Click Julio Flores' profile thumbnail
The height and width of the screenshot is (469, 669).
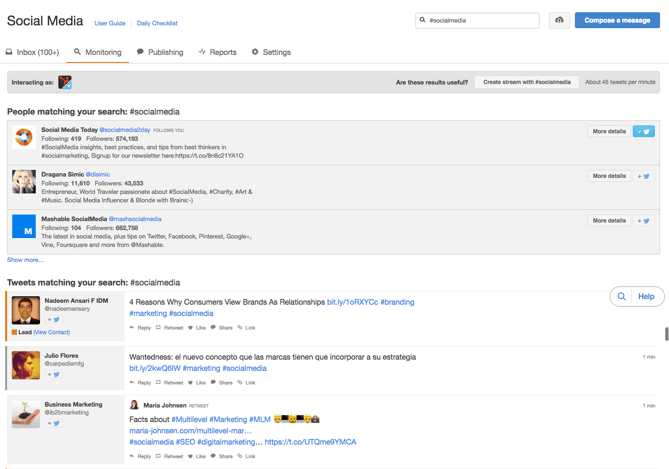tap(25, 364)
